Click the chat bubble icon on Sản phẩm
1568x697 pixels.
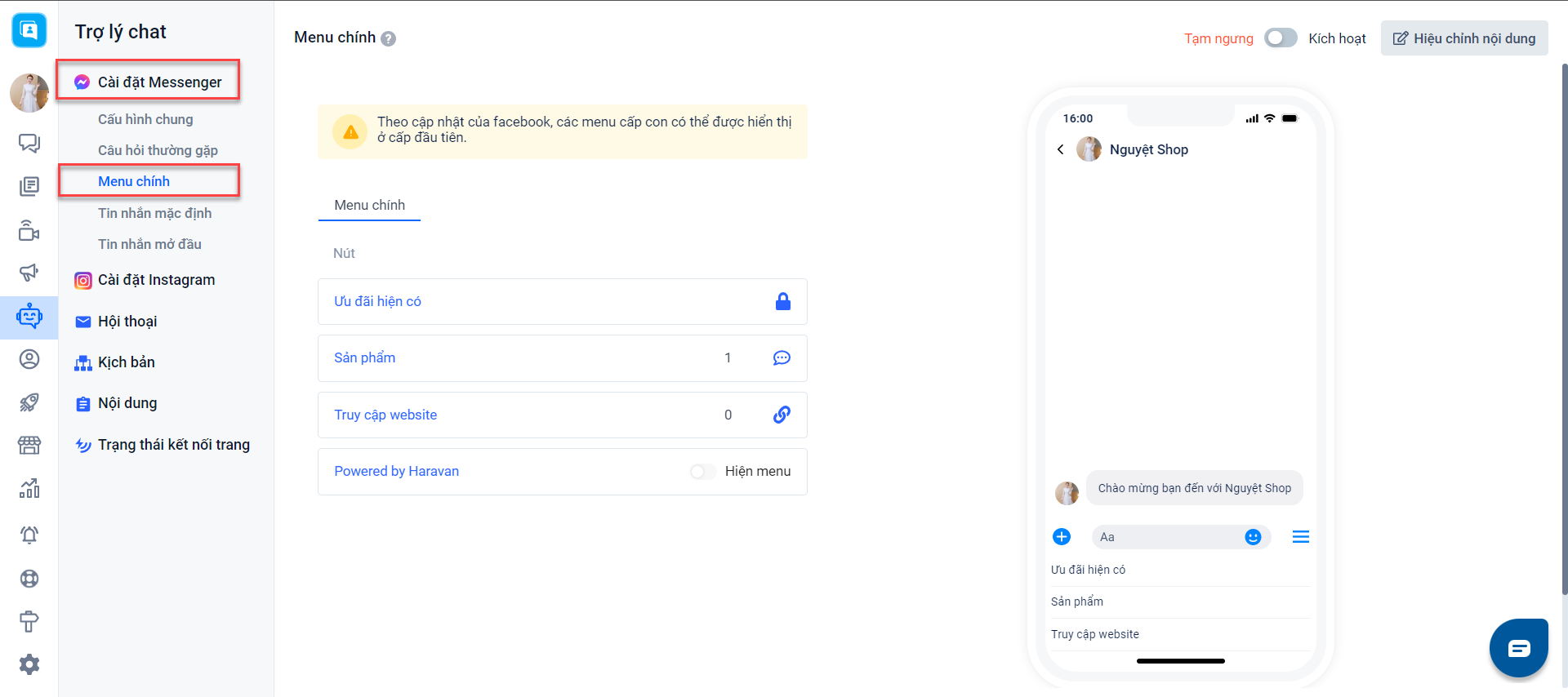tap(782, 358)
